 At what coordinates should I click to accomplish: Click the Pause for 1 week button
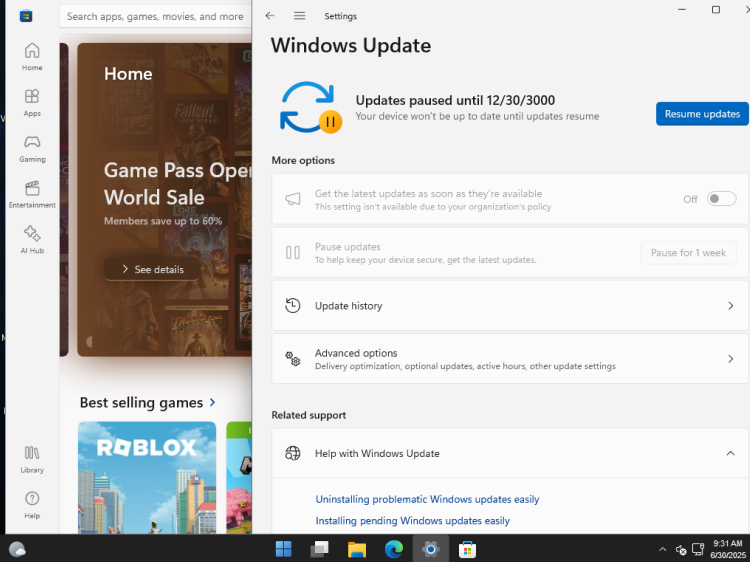pyautogui.click(x=688, y=253)
